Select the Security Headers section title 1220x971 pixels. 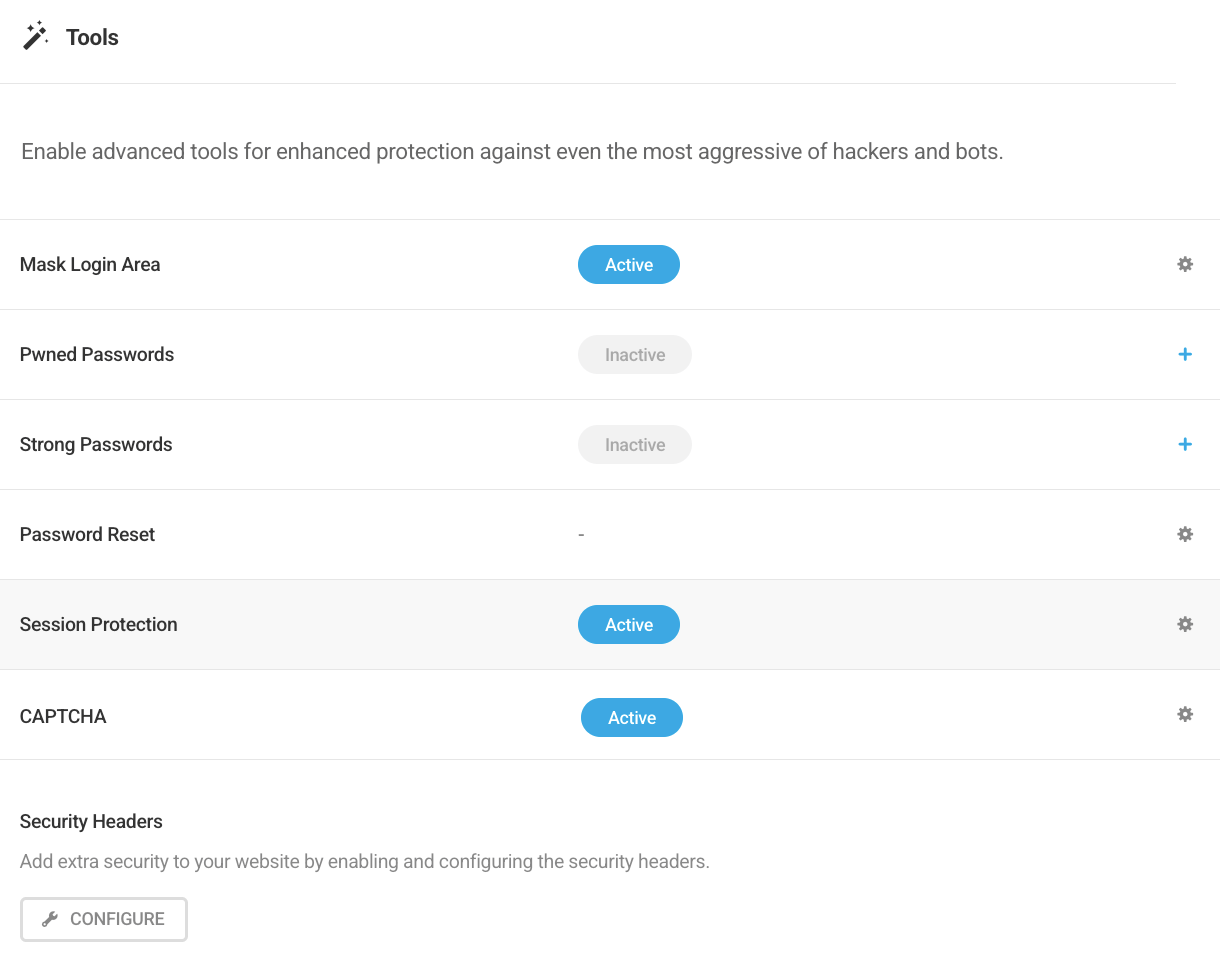pos(91,821)
